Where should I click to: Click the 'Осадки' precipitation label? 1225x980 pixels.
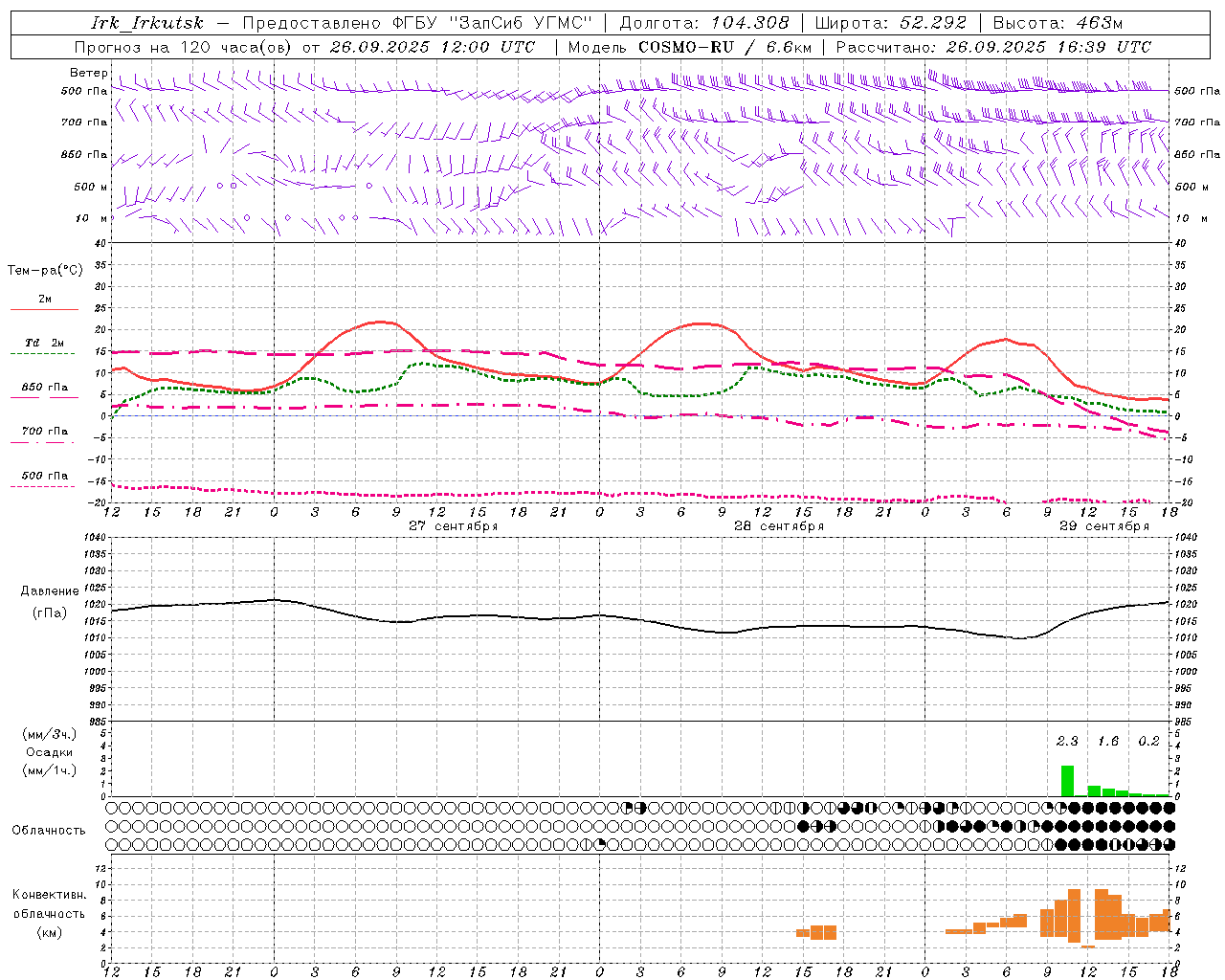(x=50, y=752)
